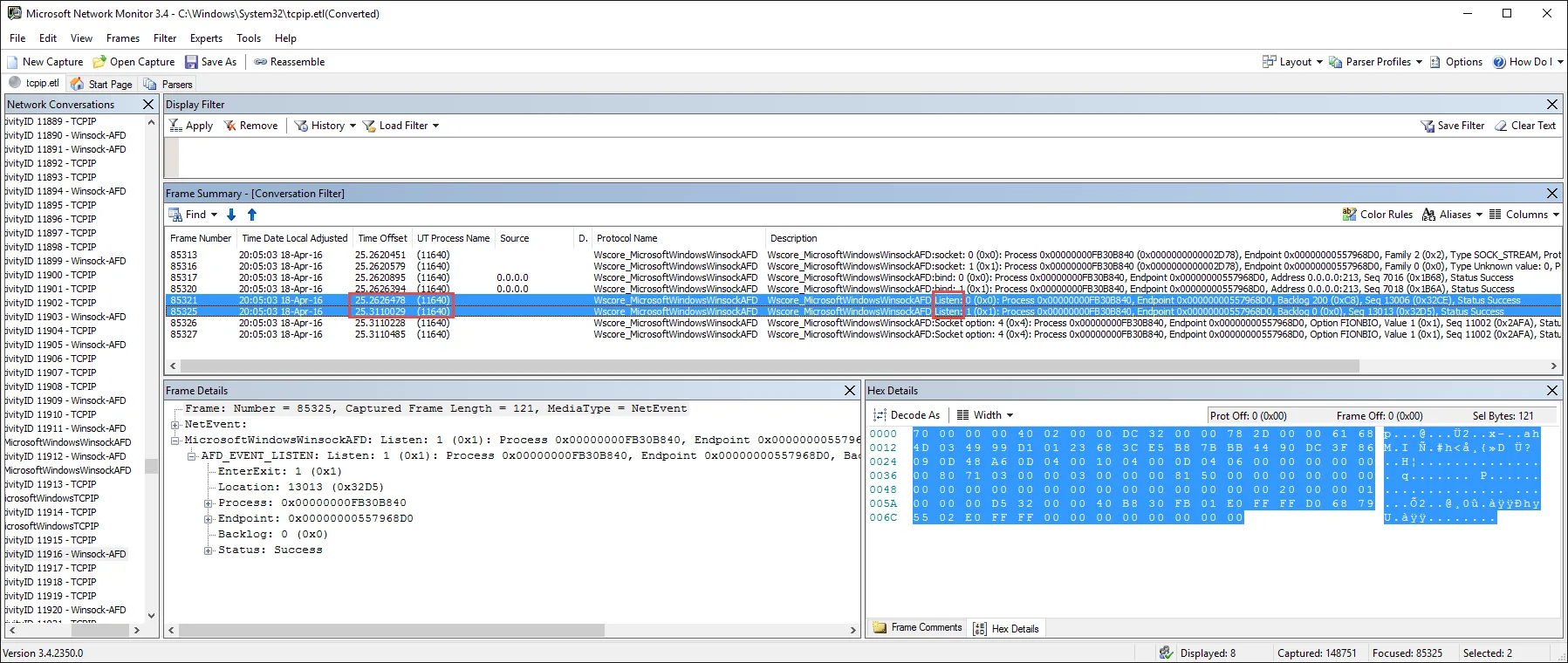Switch to the Hex Details bottom tab
Viewport: 1568px width, 663px height.
click(1006, 628)
